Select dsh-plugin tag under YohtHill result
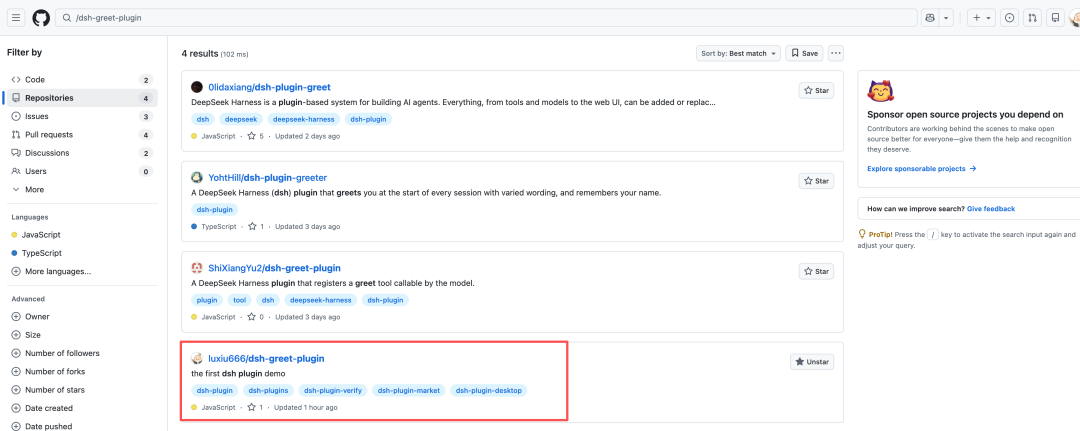The height and width of the screenshot is (431, 1080). [x=215, y=209]
